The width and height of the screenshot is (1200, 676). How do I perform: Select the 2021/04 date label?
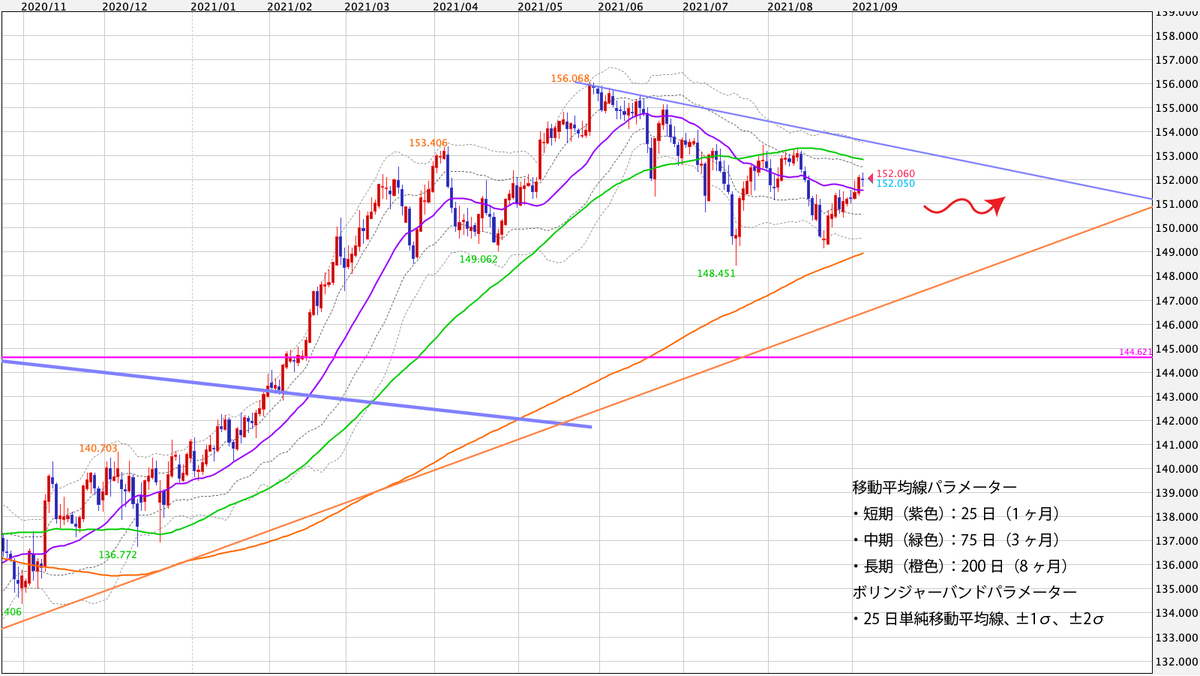coord(455,6)
